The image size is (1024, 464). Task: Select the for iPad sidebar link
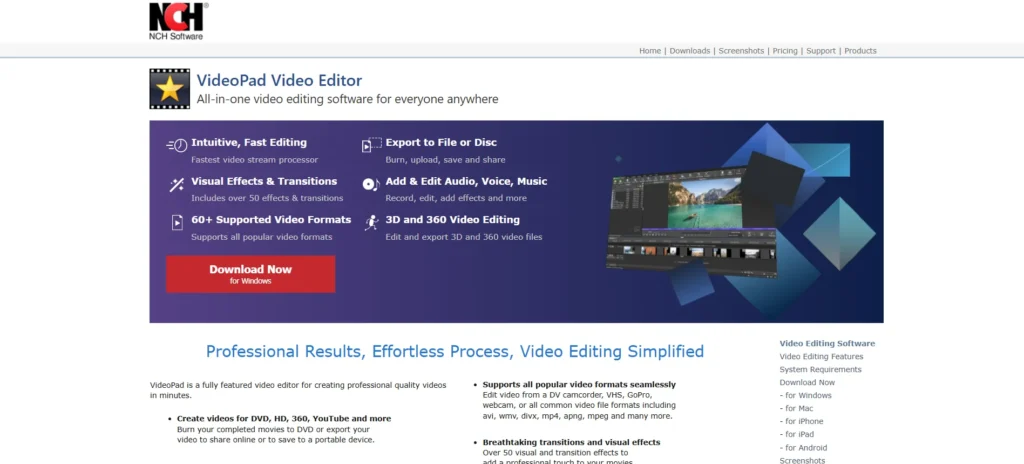click(797, 435)
